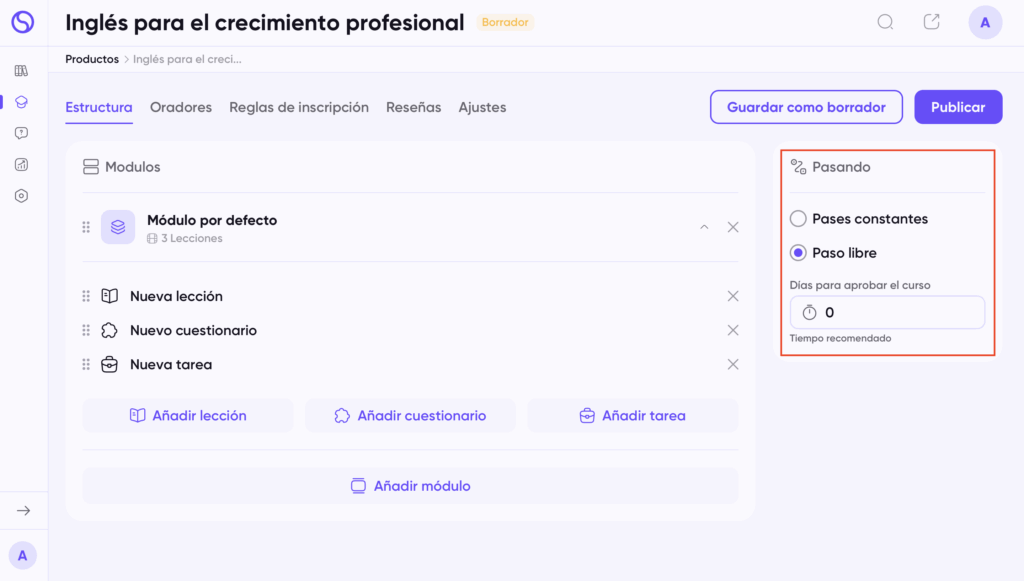The height and width of the screenshot is (581, 1024).
Task: Open the analytics chart sidebar icon
Action: tap(22, 165)
